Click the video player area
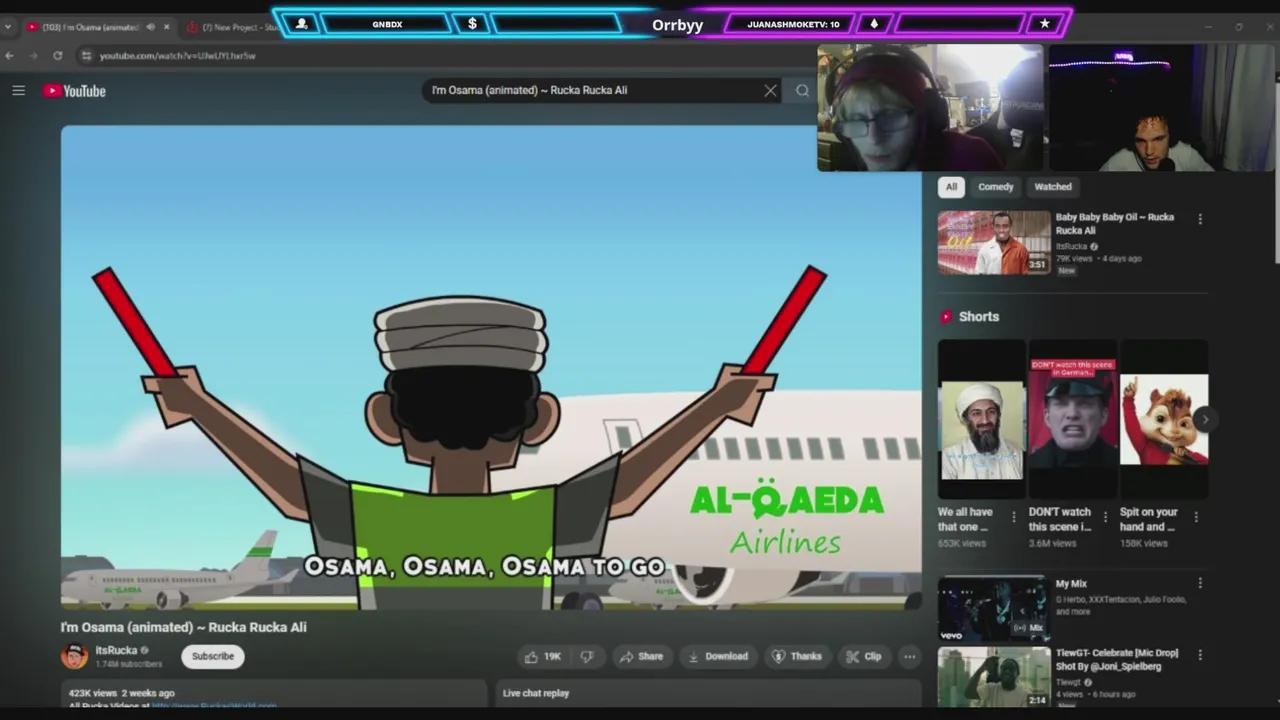This screenshot has height=720, width=1280. click(491, 367)
